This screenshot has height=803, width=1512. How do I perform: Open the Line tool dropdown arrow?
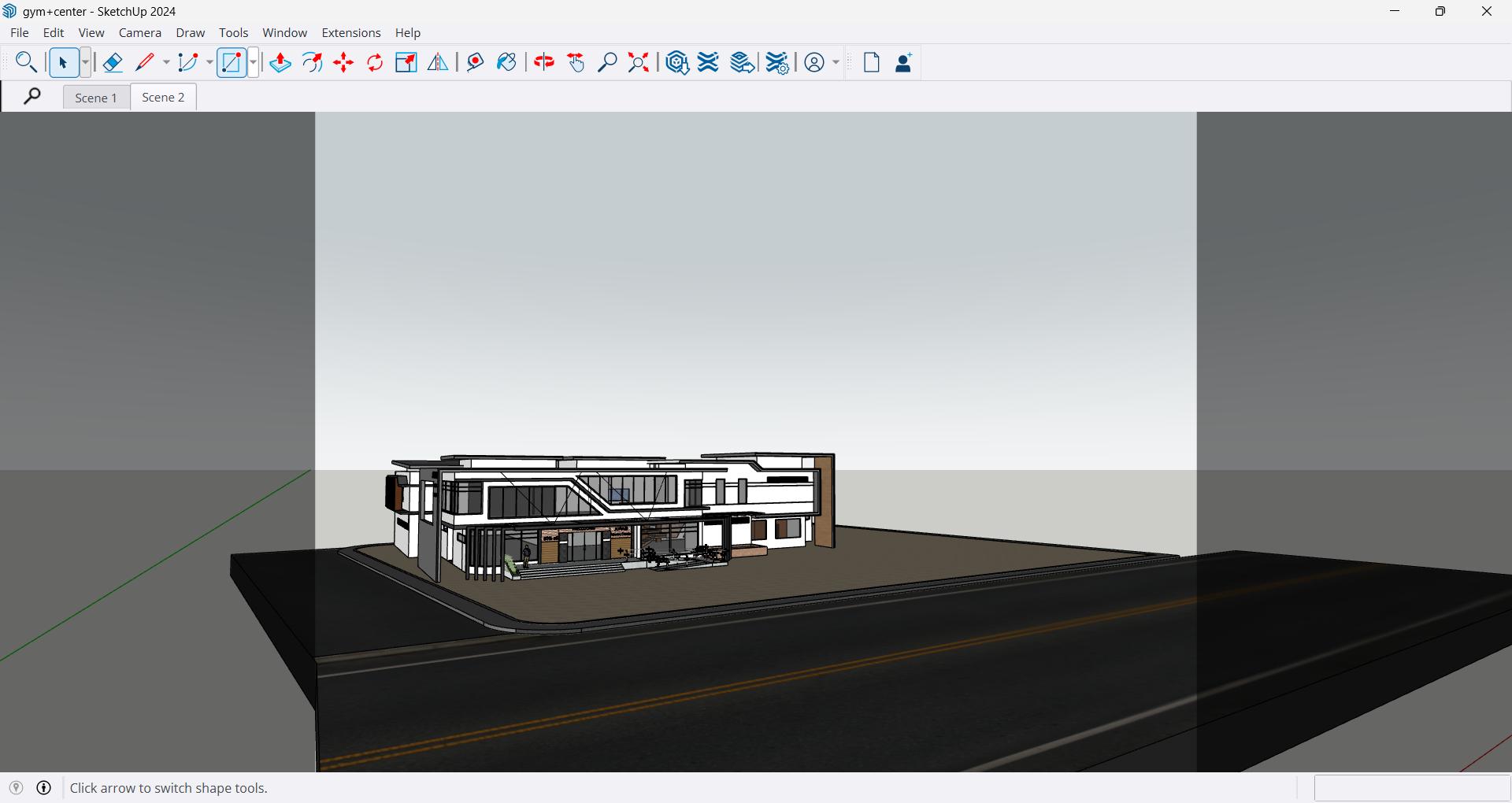166,63
